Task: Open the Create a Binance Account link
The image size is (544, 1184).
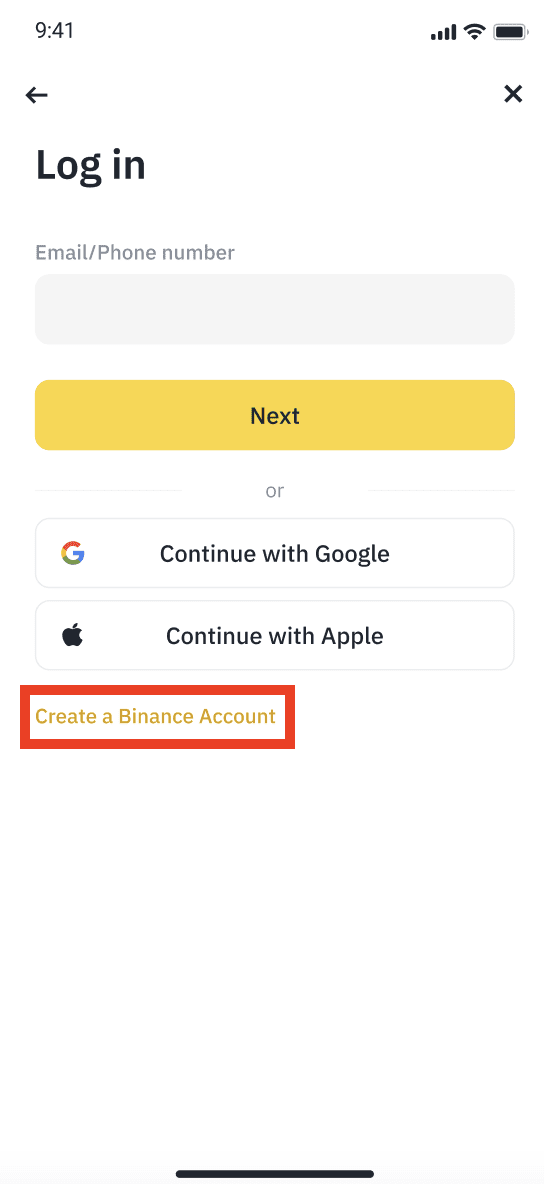Action: pyautogui.click(x=156, y=717)
